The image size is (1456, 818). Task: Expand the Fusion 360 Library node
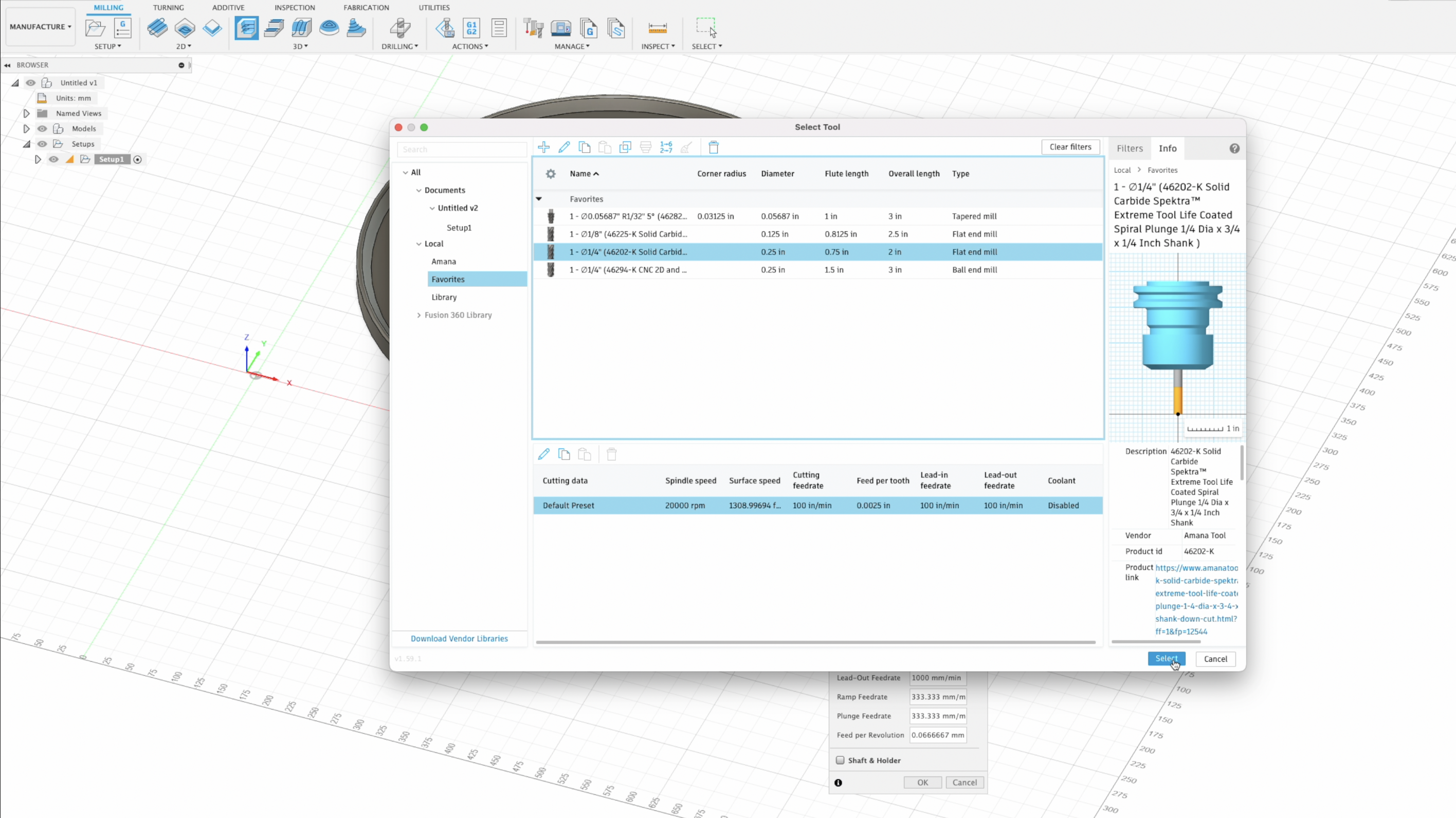(419, 315)
